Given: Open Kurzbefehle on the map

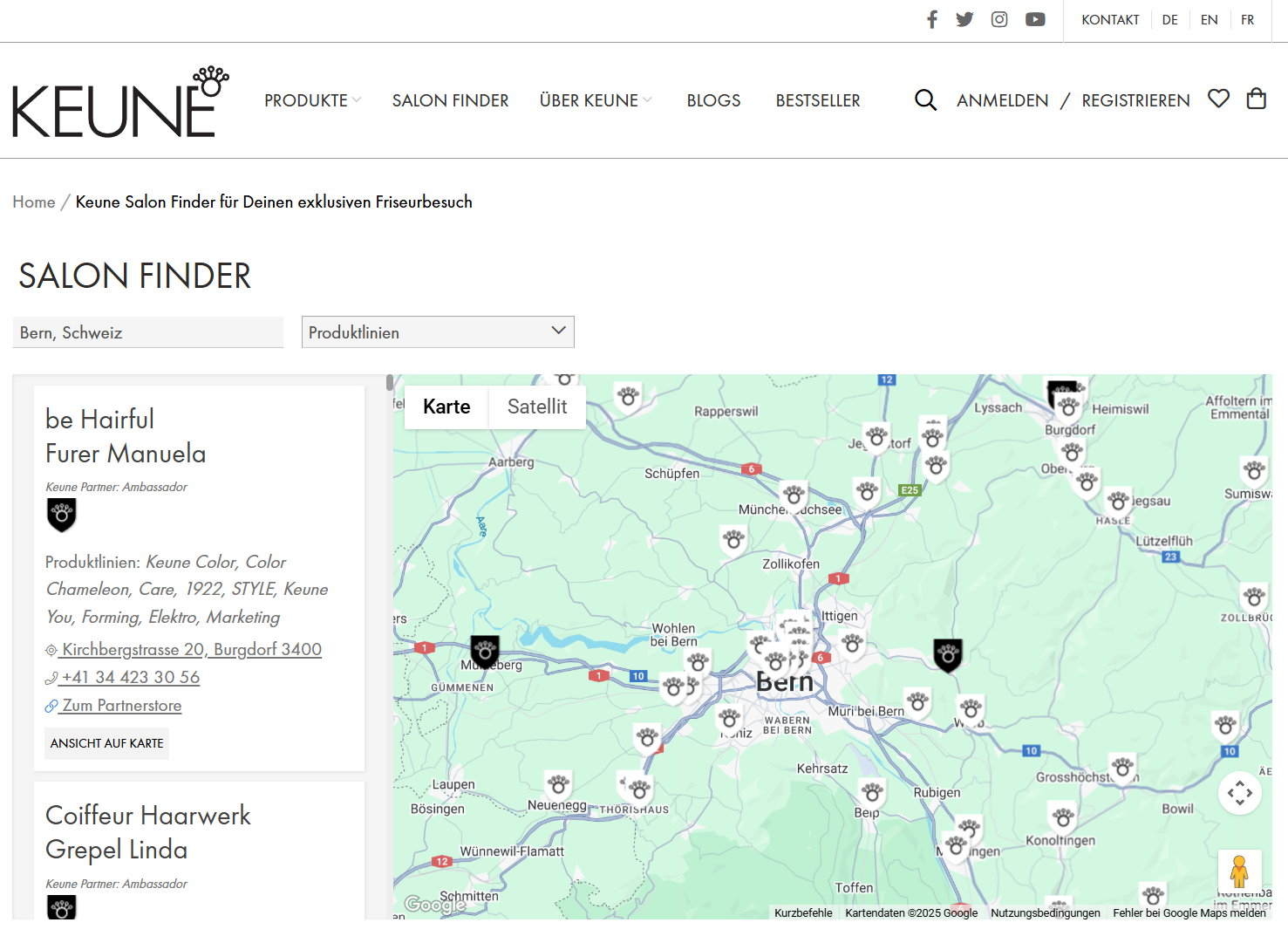Looking at the screenshot, I should (x=803, y=912).
